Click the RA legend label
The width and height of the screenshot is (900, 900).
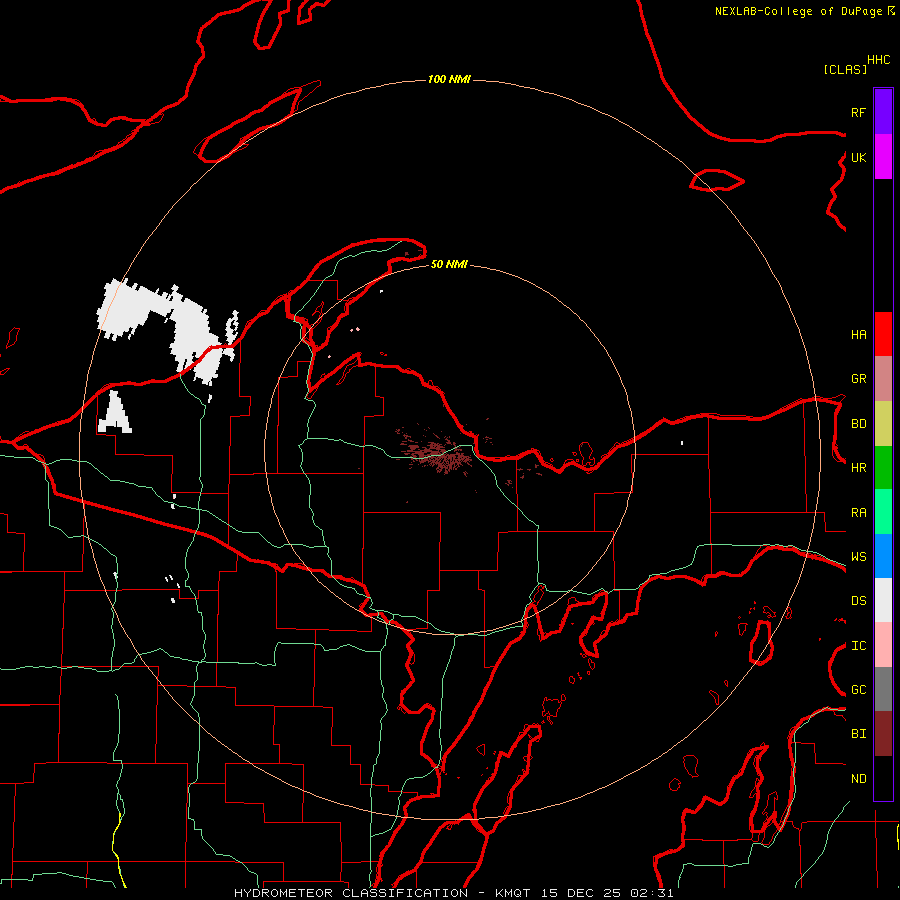point(858,513)
